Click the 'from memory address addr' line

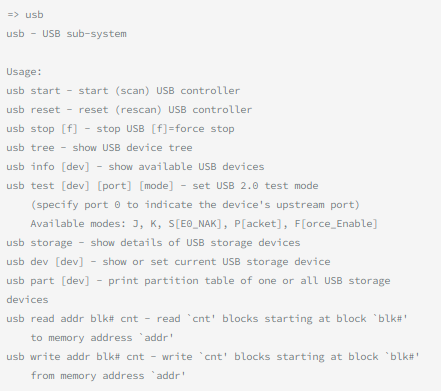tap(108, 376)
